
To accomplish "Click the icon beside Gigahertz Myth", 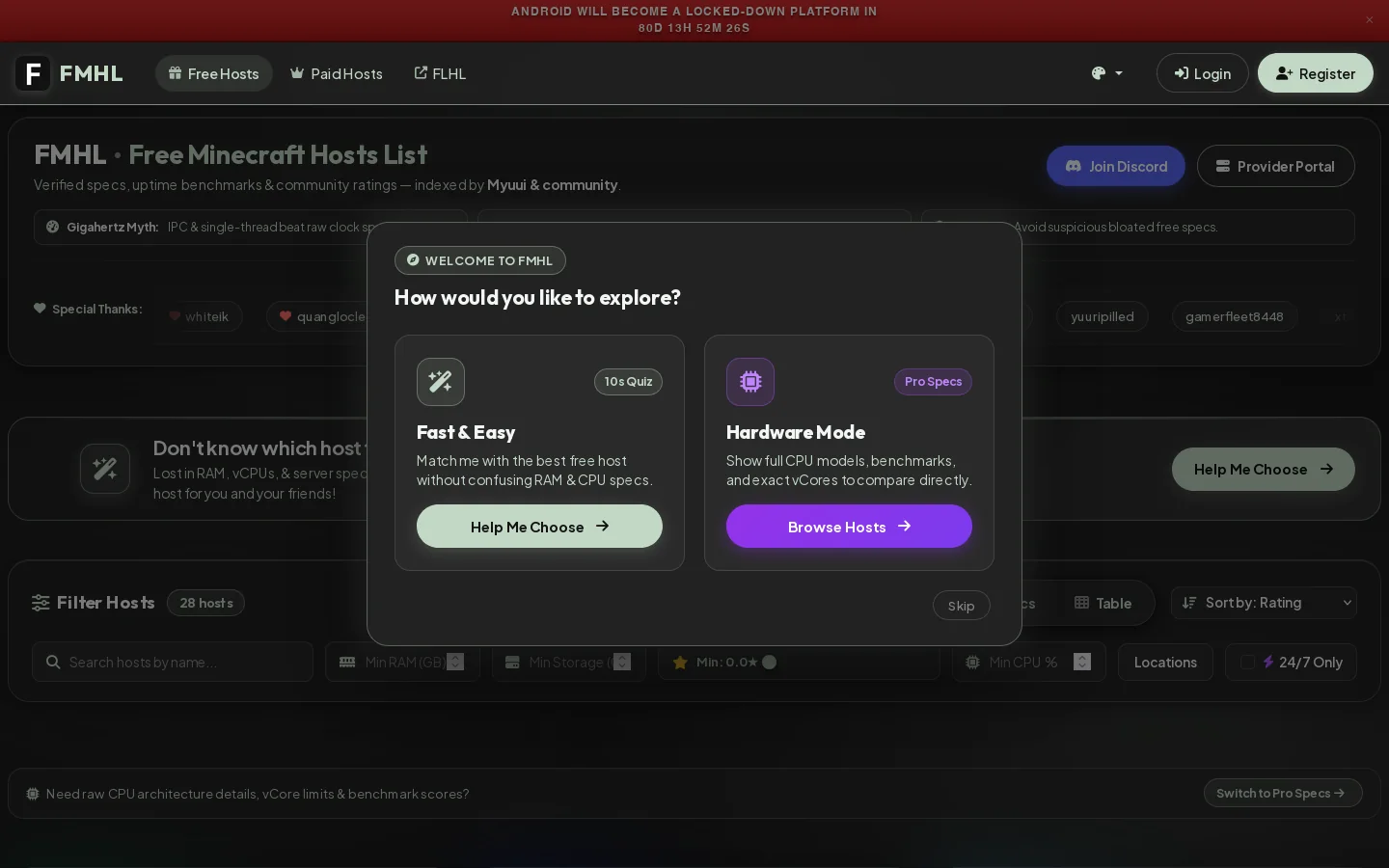I will click(53, 228).
